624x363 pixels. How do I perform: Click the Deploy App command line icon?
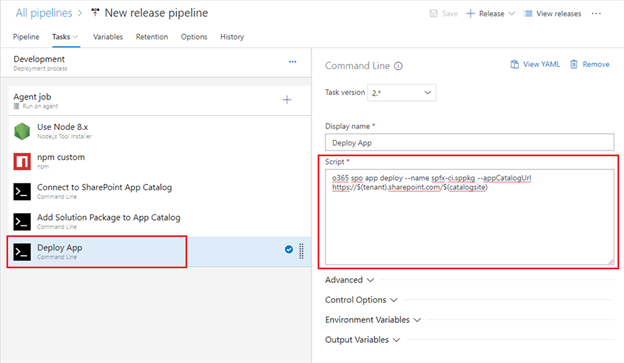(22, 252)
